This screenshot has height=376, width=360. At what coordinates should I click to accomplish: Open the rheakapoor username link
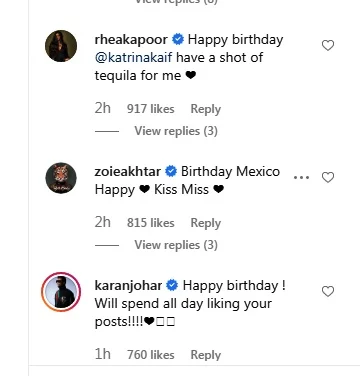click(x=131, y=40)
